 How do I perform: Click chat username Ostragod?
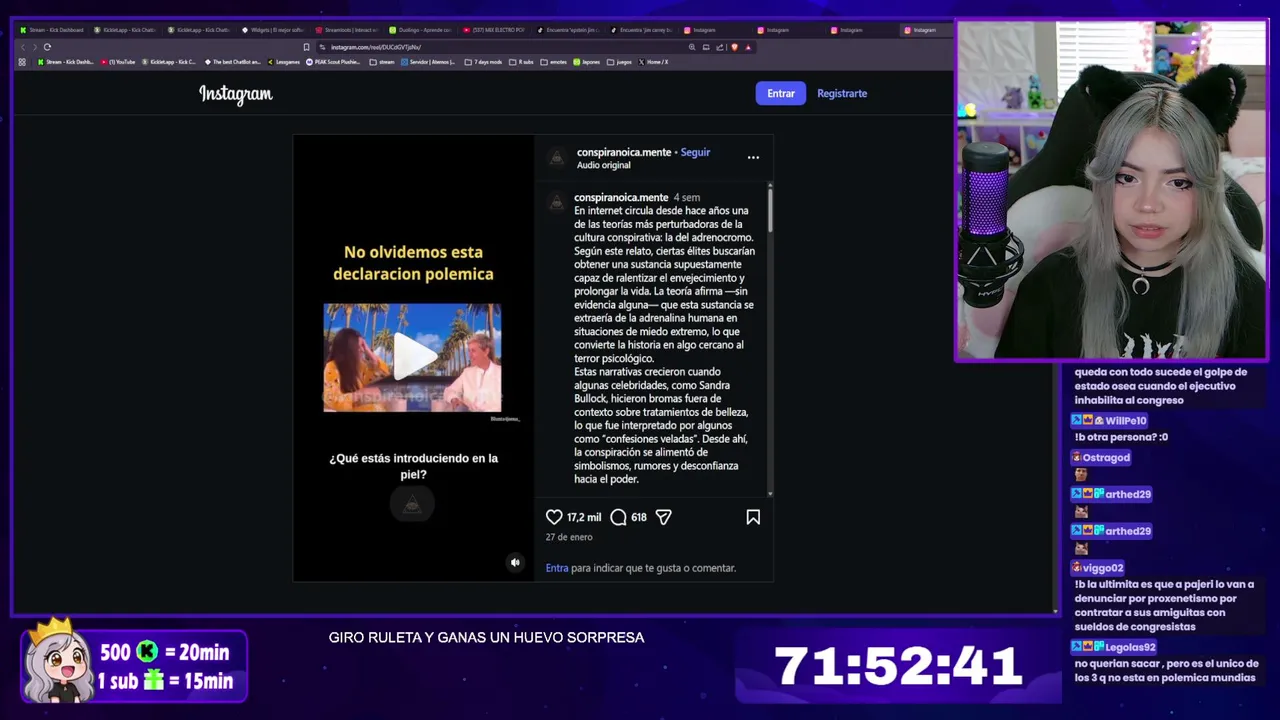click(1106, 458)
